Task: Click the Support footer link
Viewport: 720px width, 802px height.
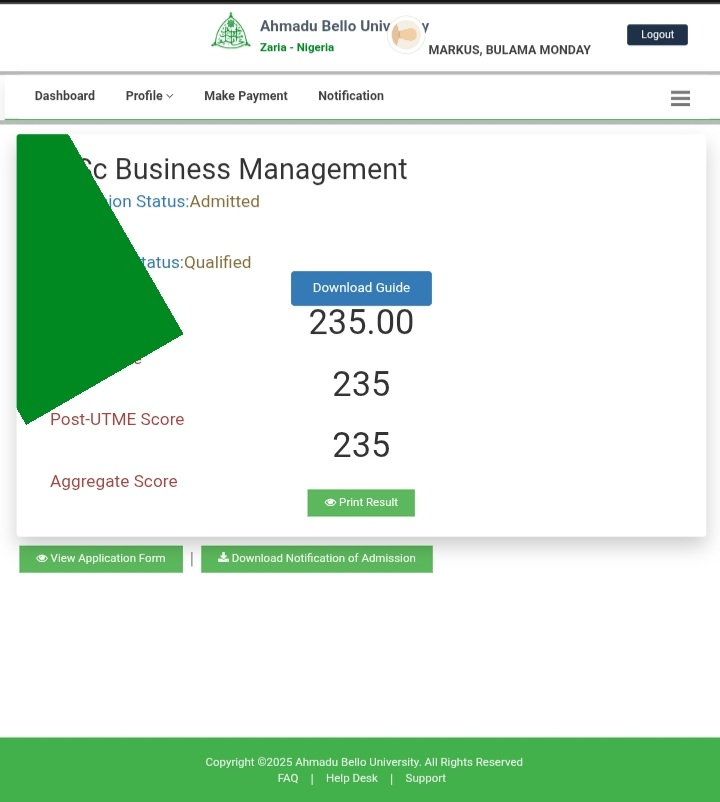Action: 425,778
